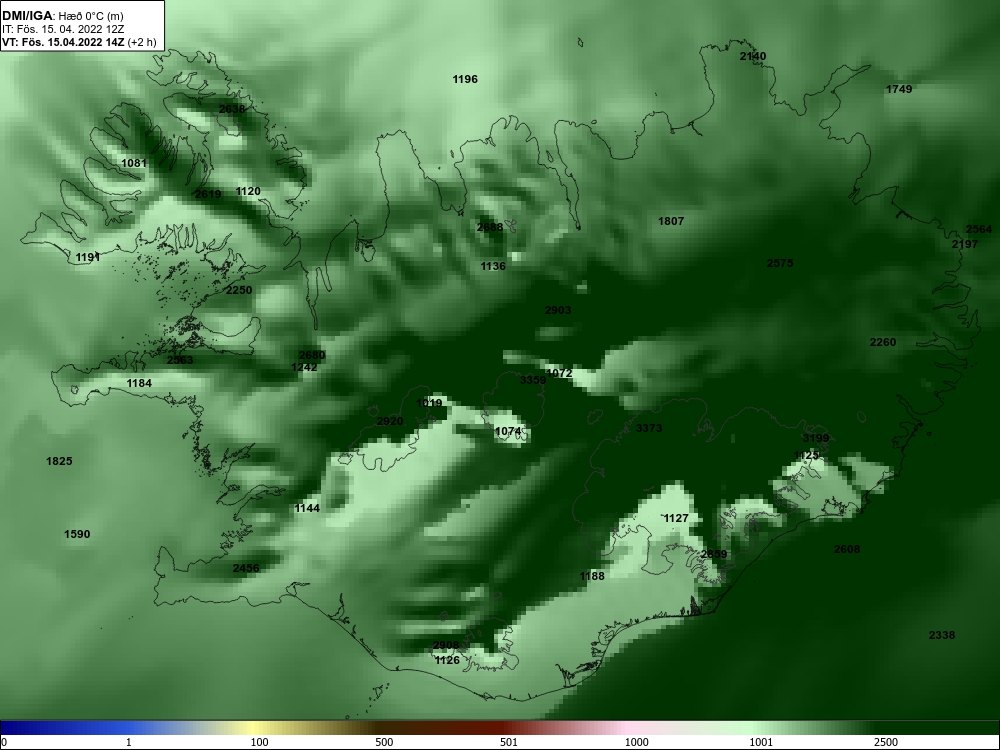Click the map value 1120
This screenshot has height=750, width=1000.
coord(248,191)
